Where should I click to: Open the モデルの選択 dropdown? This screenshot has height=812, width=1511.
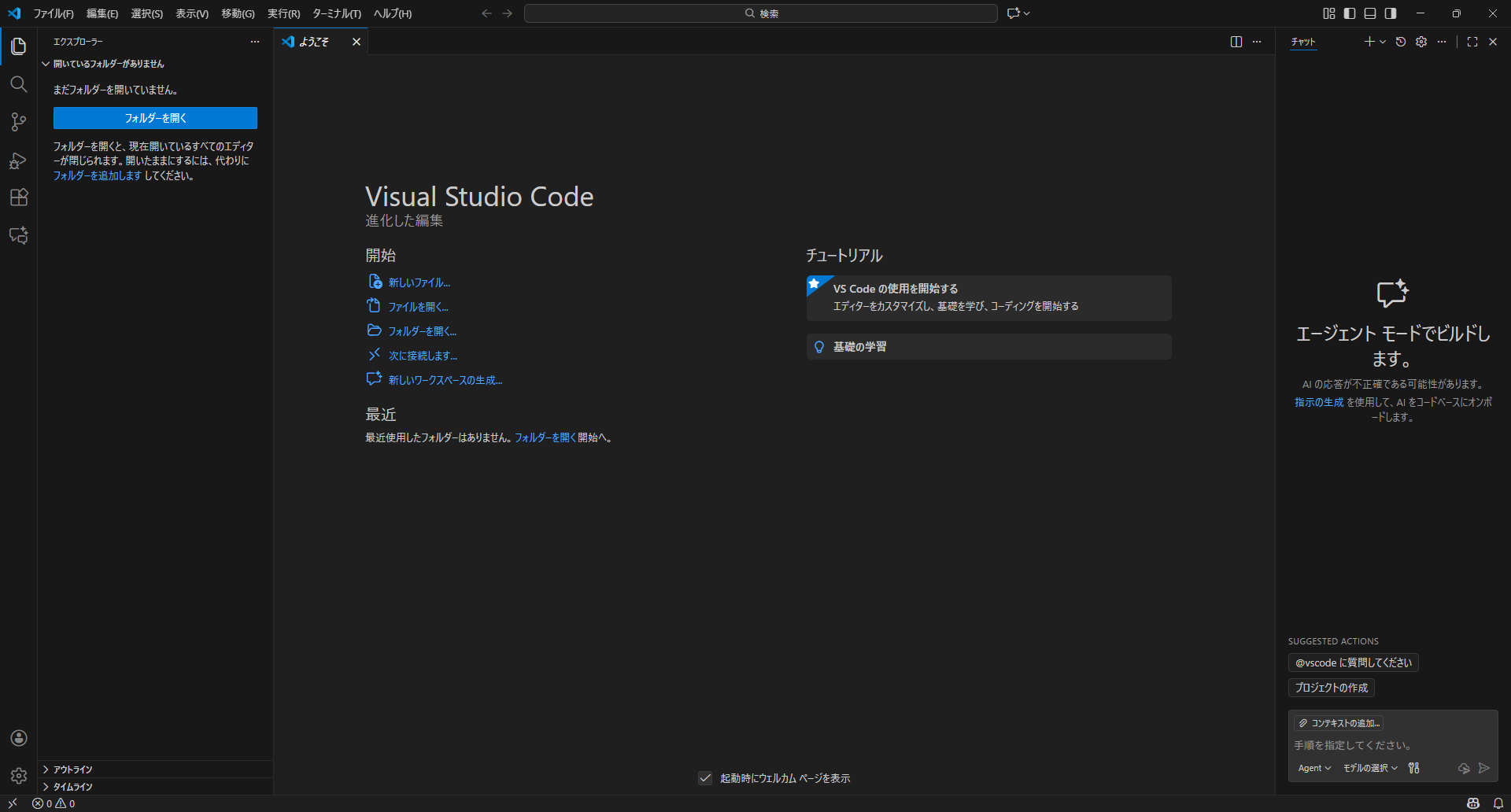coord(1370,768)
